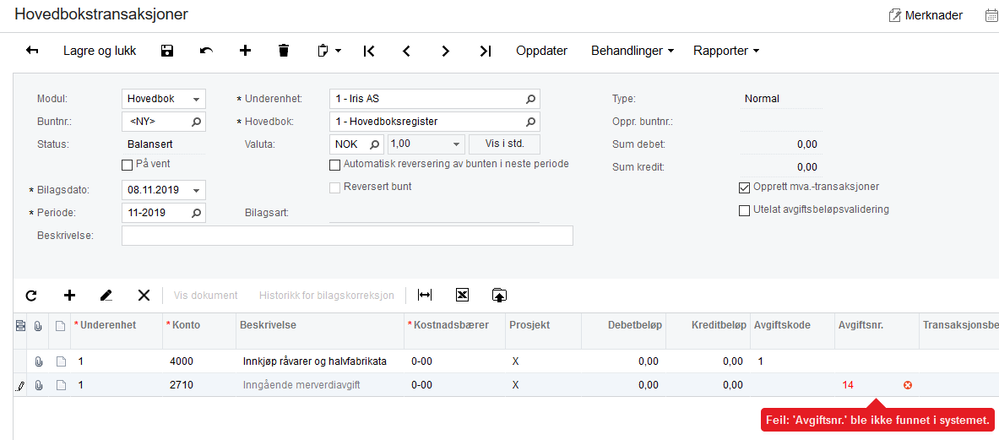Image resolution: width=999 pixels, height=440 pixels.
Task: Click the Avgiftsnr. value 14
Action: (x=847, y=385)
